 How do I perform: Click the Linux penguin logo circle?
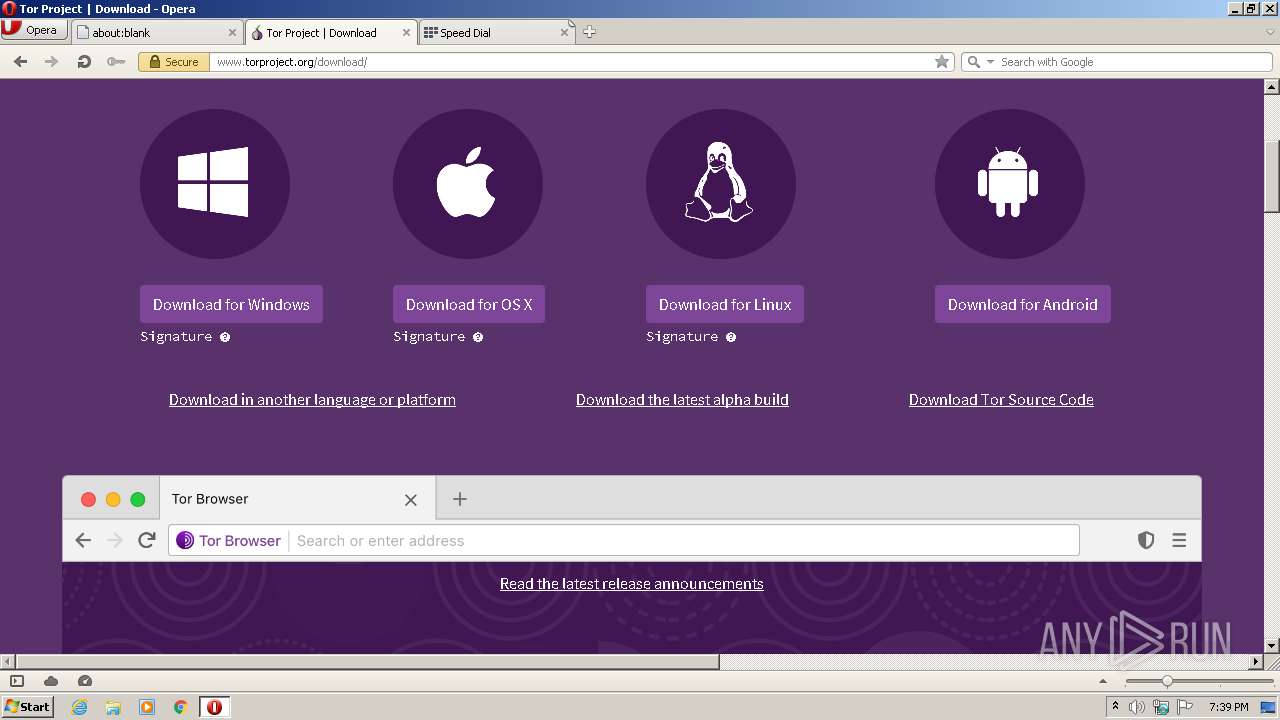(720, 184)
